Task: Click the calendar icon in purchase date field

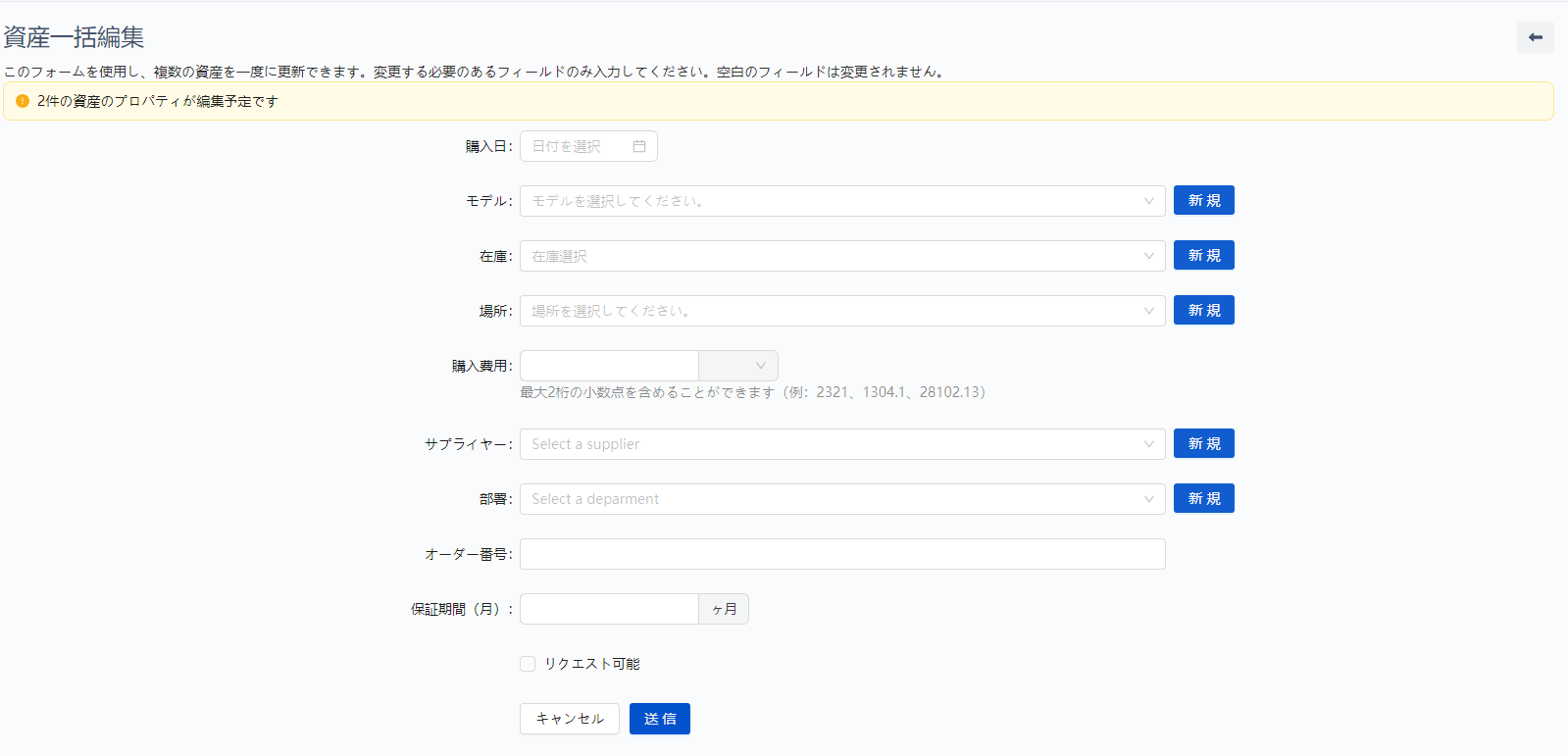Action: click(639, 146)
